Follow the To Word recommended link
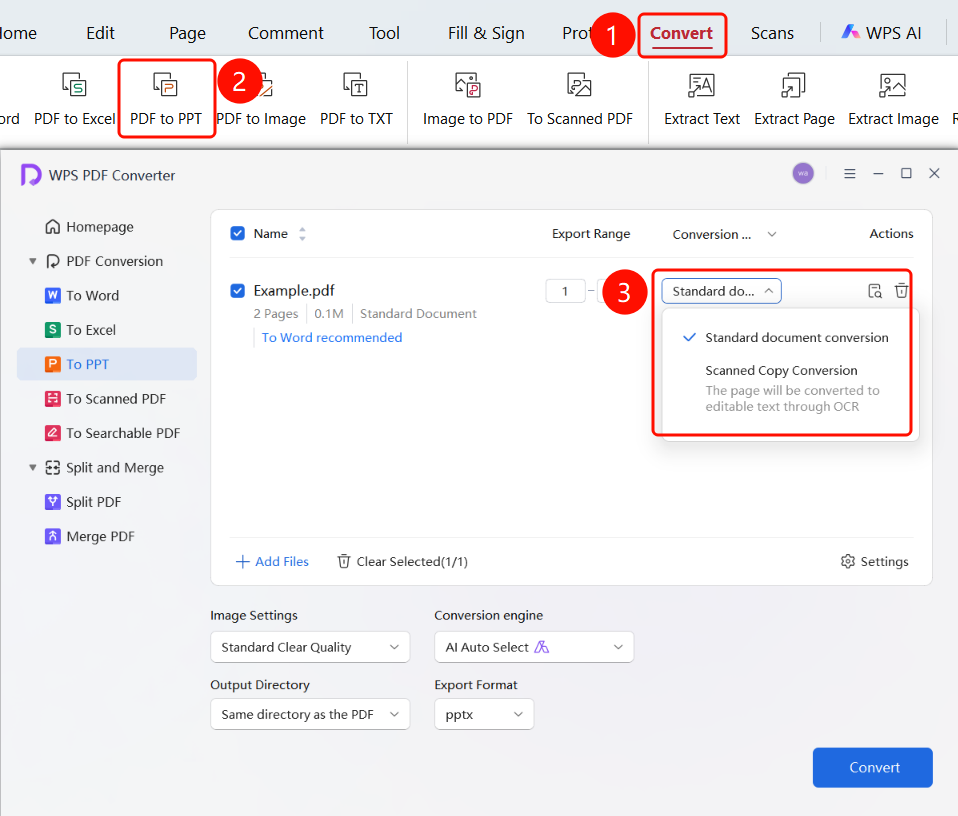Viewport: 958px width, 816px height. 332,338
